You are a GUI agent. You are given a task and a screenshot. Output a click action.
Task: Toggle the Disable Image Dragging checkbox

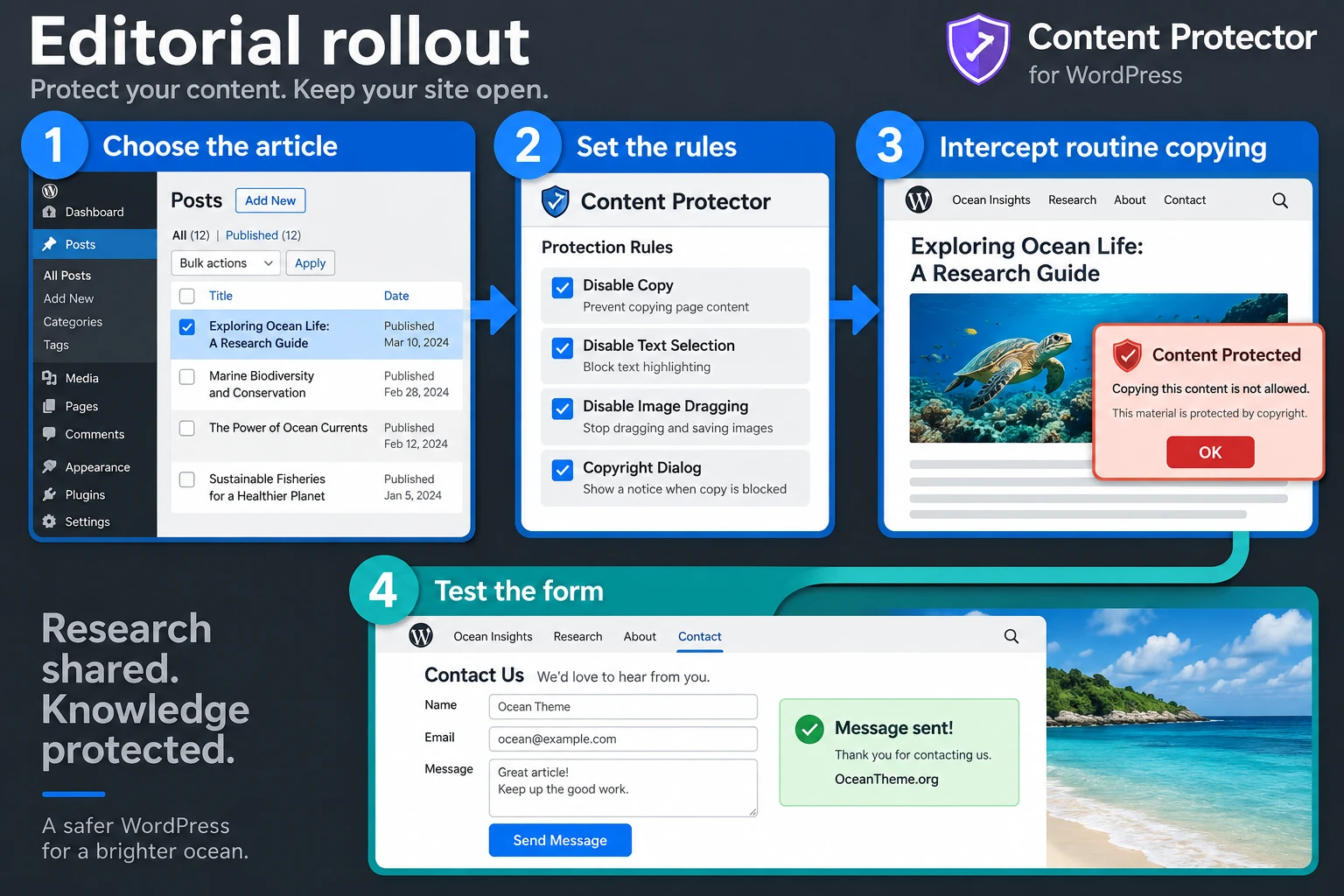coord(563,408)
